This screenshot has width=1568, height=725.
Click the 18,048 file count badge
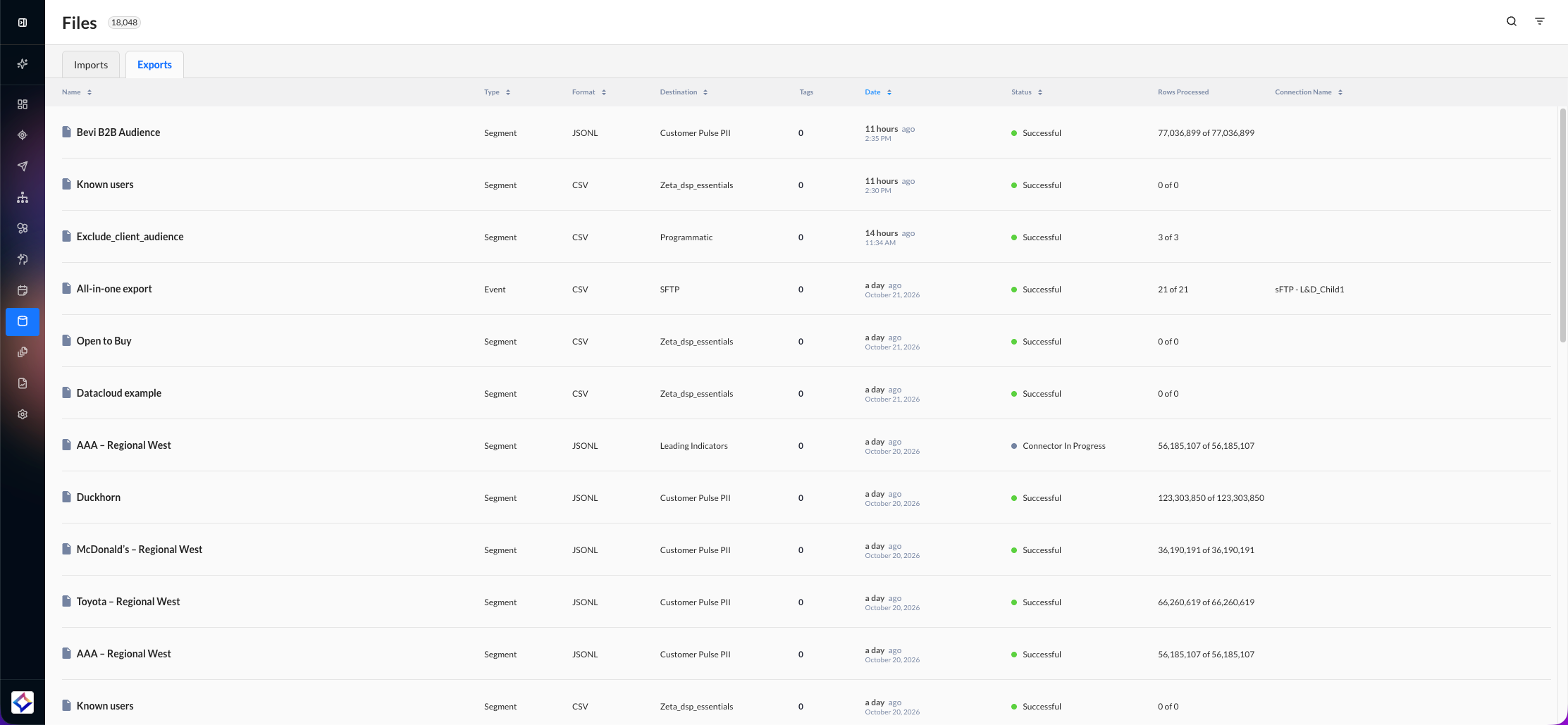tap(124, 23)
